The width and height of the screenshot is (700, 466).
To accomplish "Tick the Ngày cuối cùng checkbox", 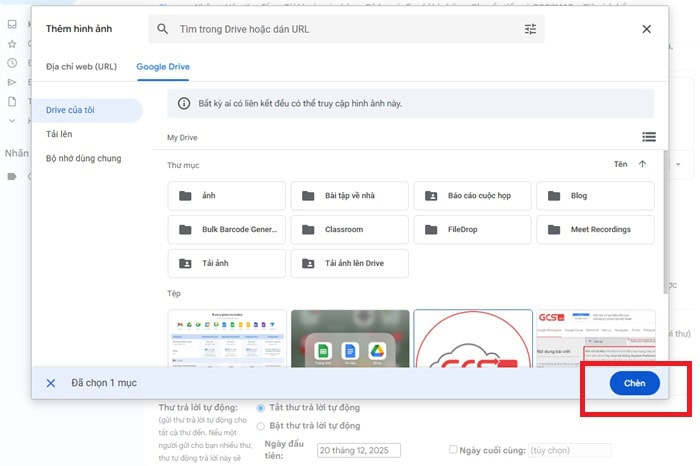I will click(453, 449).
